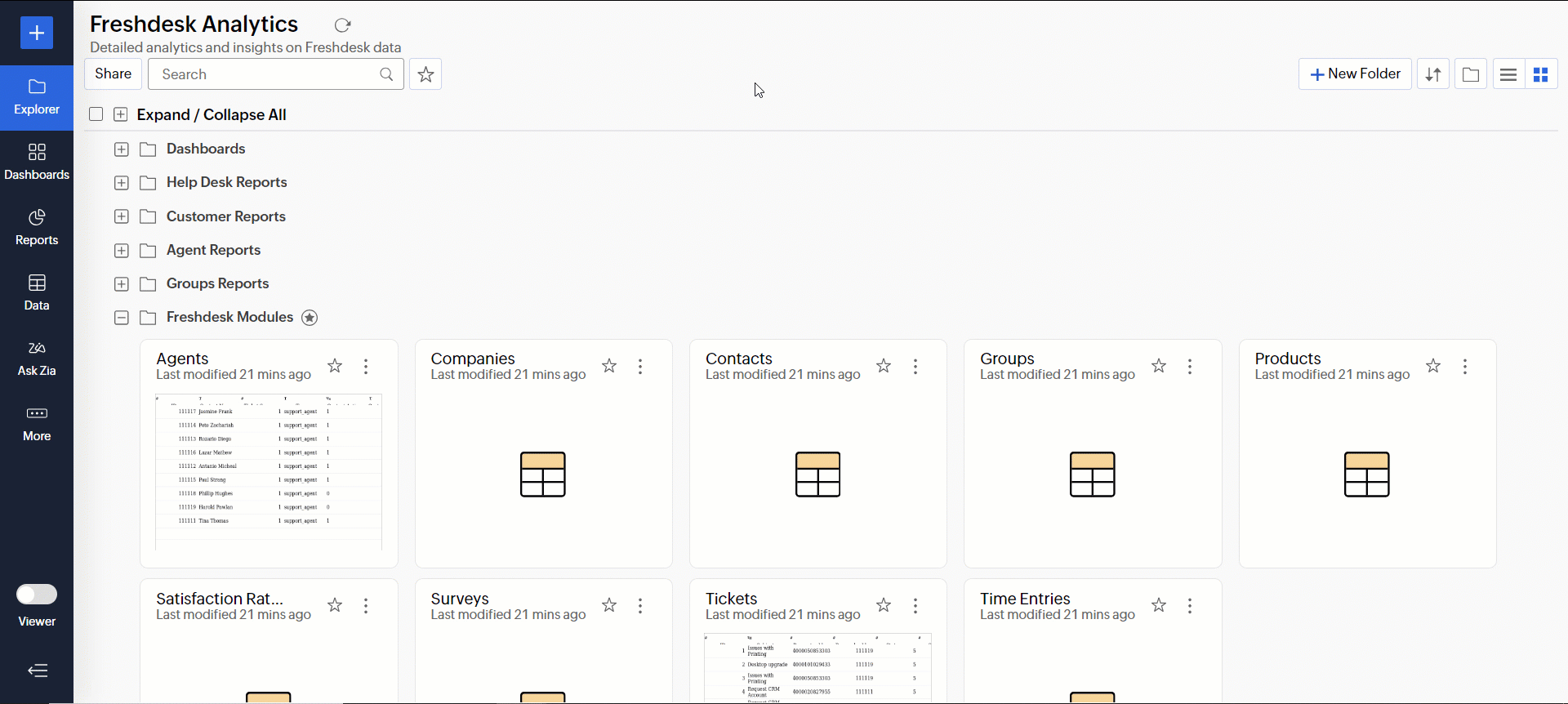The image size is (1568, 704).
Task: Select the Help Desk Reports folder label
Action: point(227,182)
